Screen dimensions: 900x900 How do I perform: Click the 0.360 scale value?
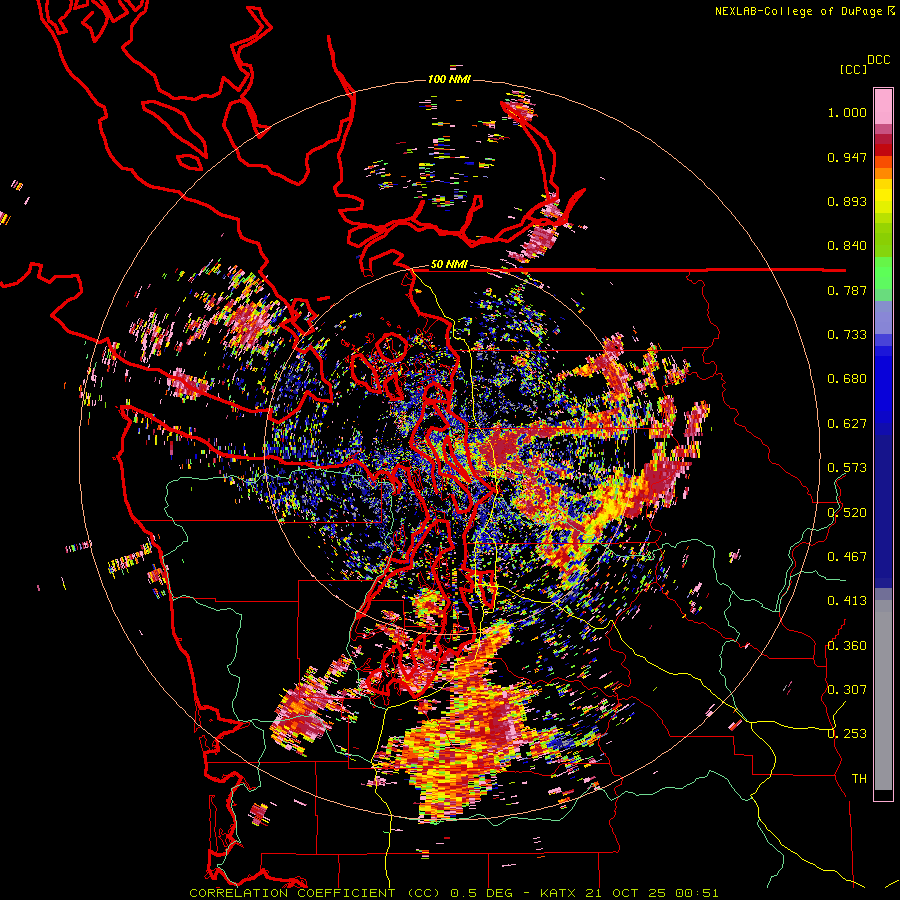click(x=847, y=646)
